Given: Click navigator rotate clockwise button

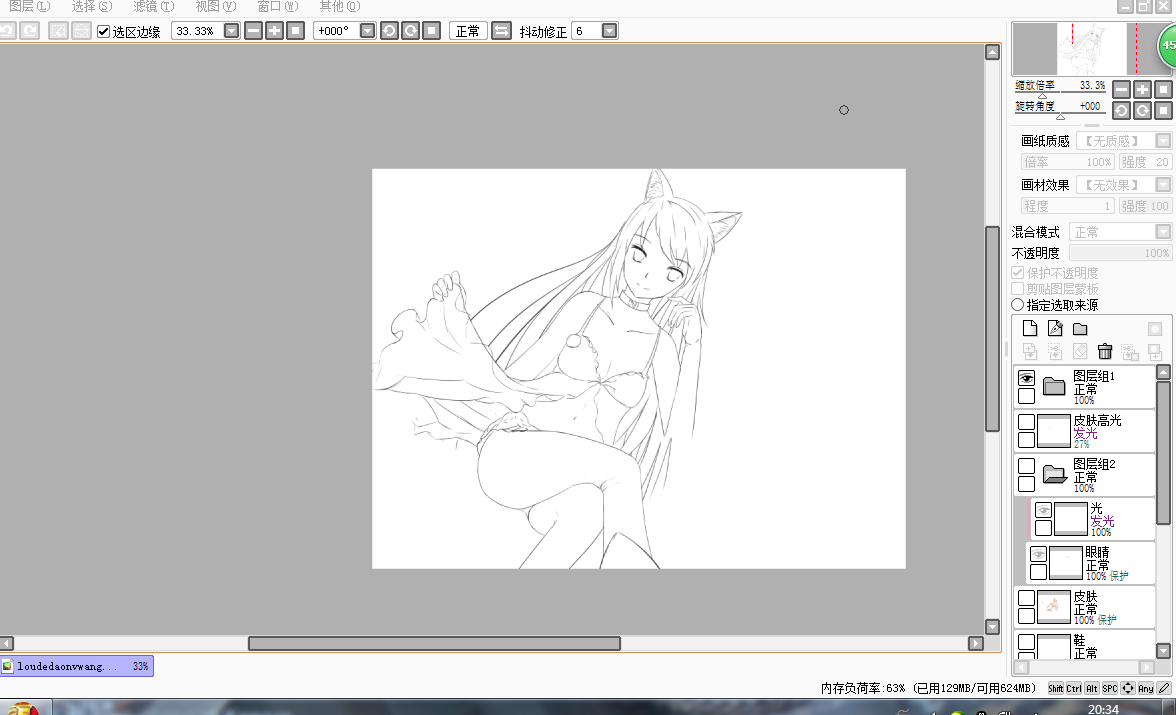Looking at the screenshot, I should 1142,111.
